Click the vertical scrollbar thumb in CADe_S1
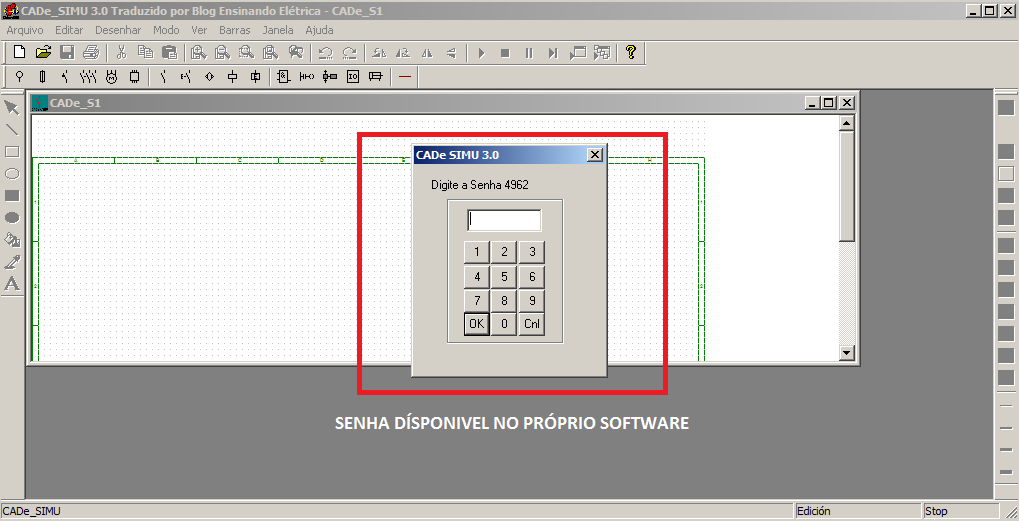1019x521 pixels. (x=846, y=186)
